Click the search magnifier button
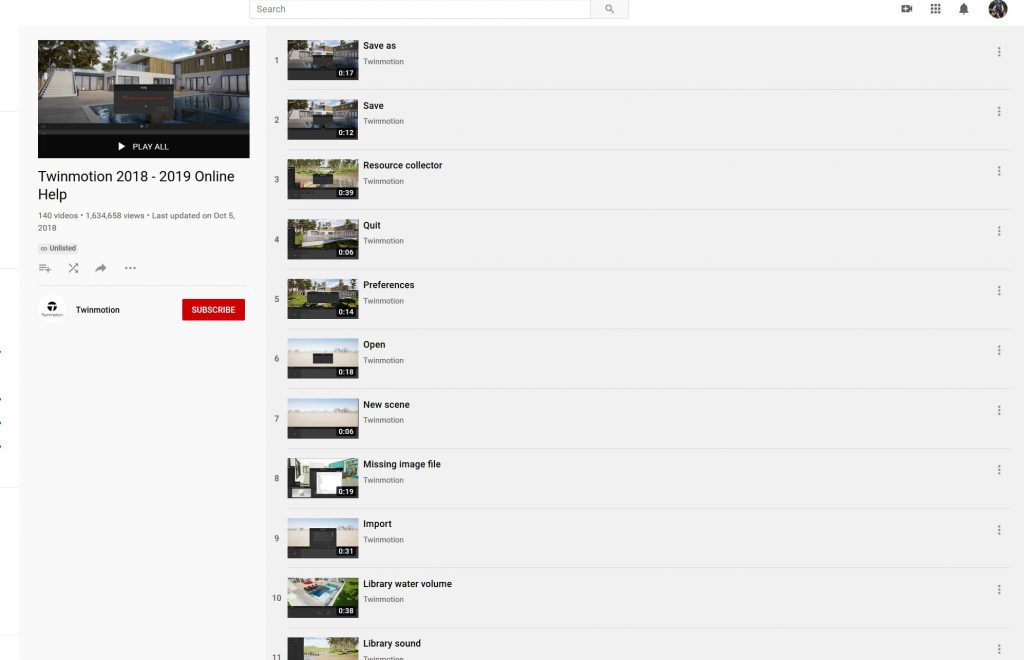Image resolution: width=1024 pixels, height=660 pixels. pyautogui.click(x=609, y=9)
